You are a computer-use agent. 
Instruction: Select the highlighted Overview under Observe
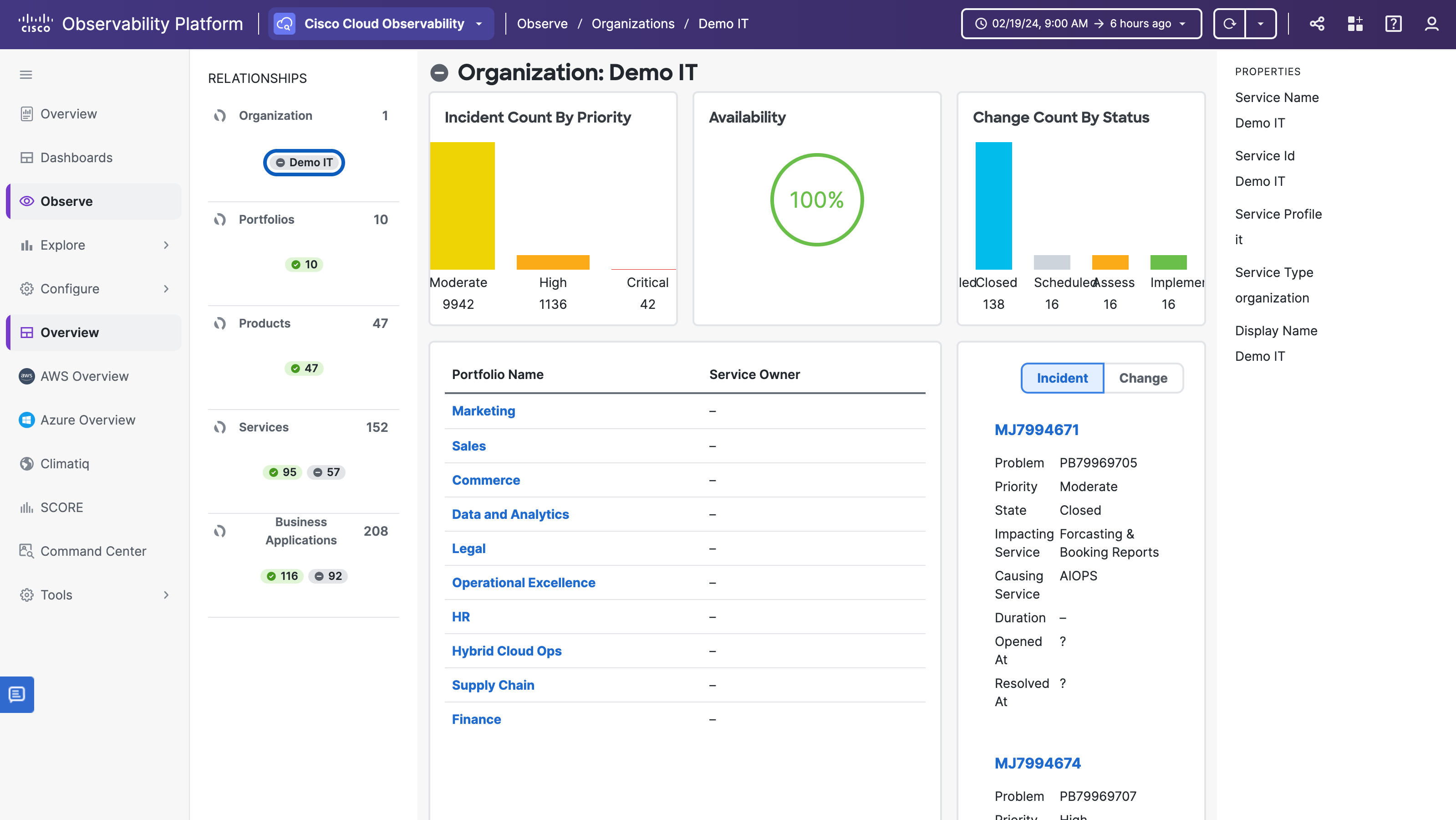(93, 333)
